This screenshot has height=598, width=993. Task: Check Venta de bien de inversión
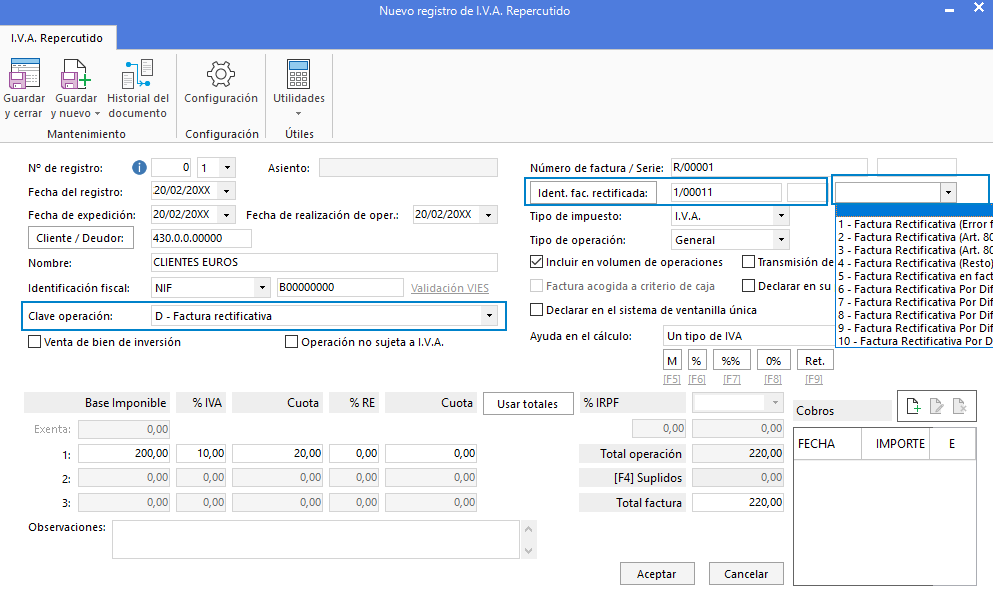[35, 341]
